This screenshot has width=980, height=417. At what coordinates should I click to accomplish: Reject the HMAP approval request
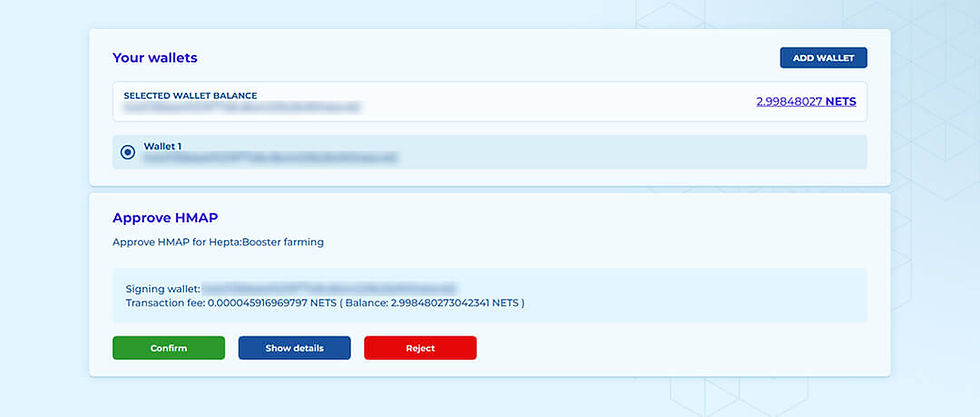(x=420, y=348)
